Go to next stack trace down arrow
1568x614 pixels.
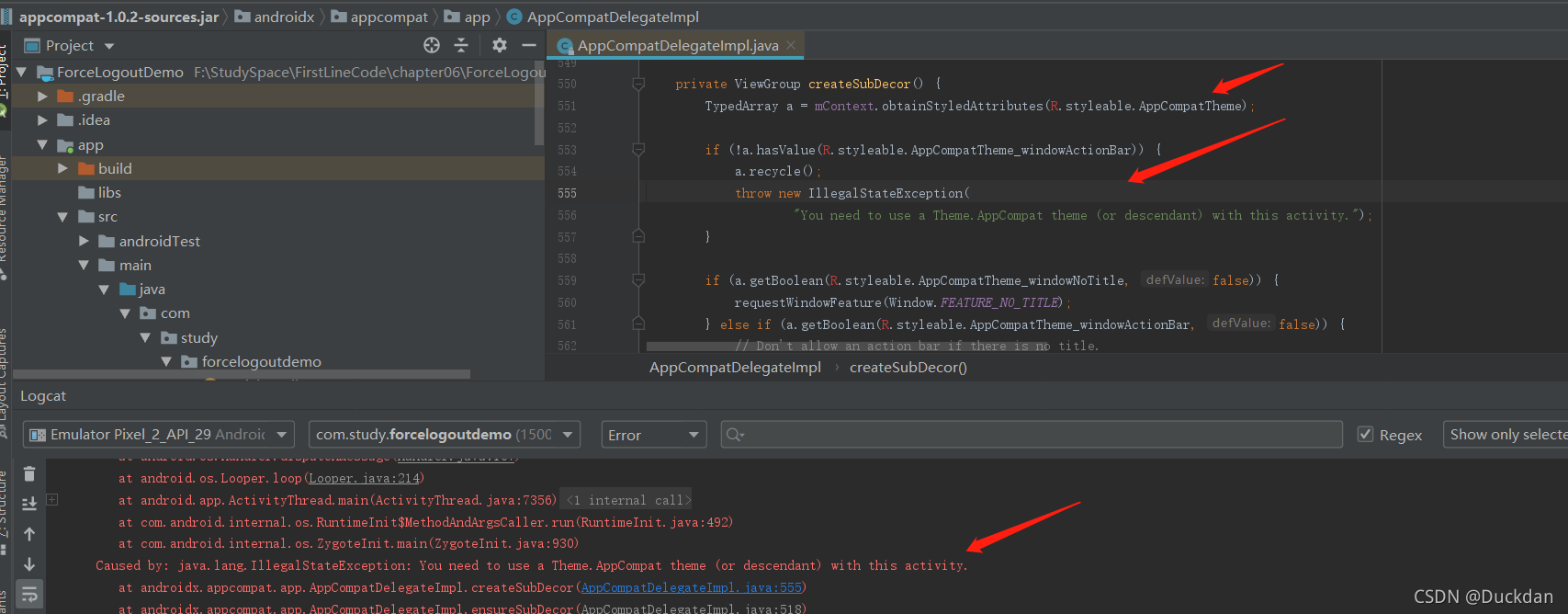[x=29, y=564]
